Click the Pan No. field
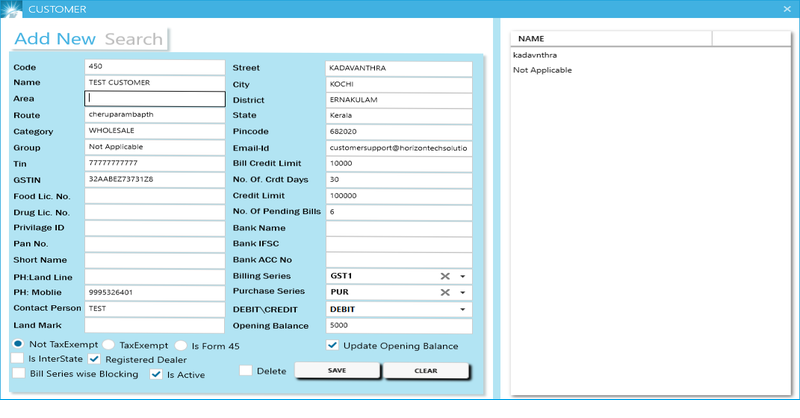Viewport: 800px width, 418px height. coord(155,244)
